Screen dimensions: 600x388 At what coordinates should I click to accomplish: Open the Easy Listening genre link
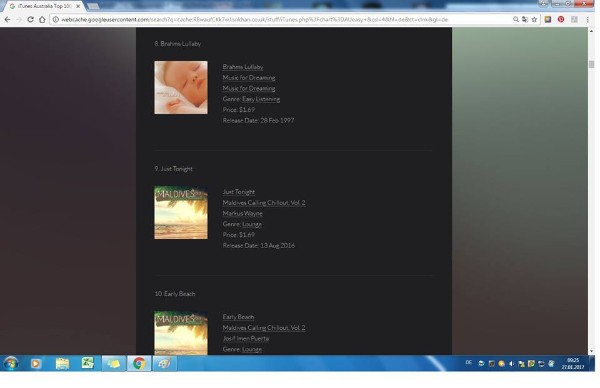point(261,99)
